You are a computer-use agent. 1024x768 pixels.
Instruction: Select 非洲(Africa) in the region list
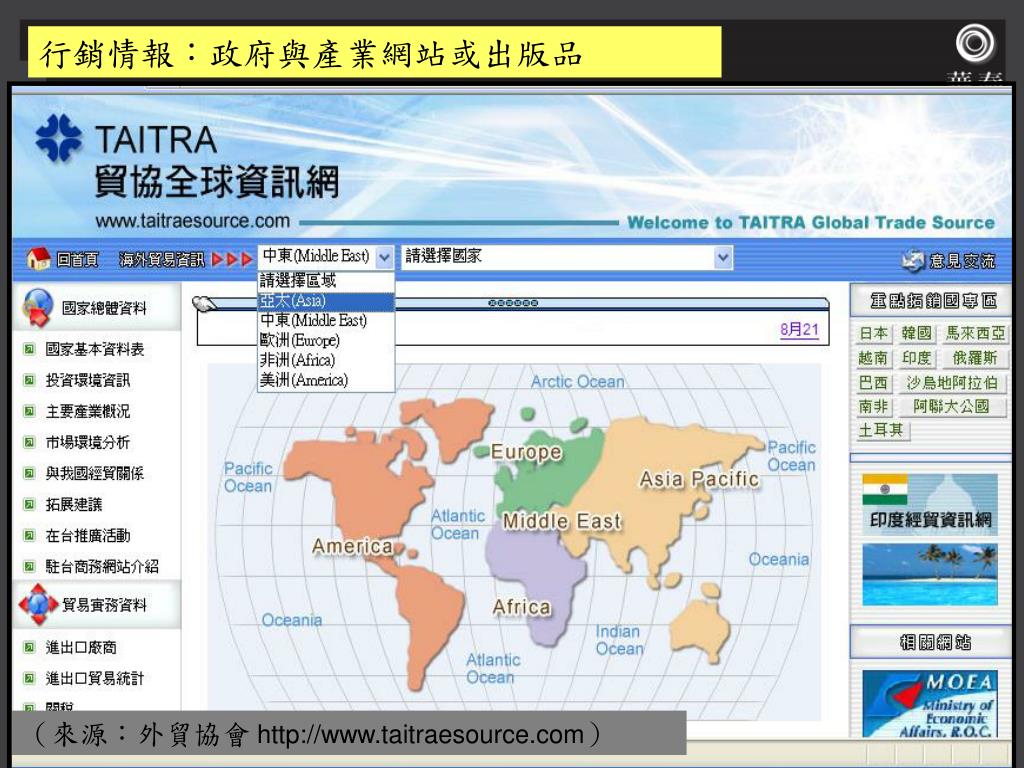pyautogui.click(x=326, y=360)
